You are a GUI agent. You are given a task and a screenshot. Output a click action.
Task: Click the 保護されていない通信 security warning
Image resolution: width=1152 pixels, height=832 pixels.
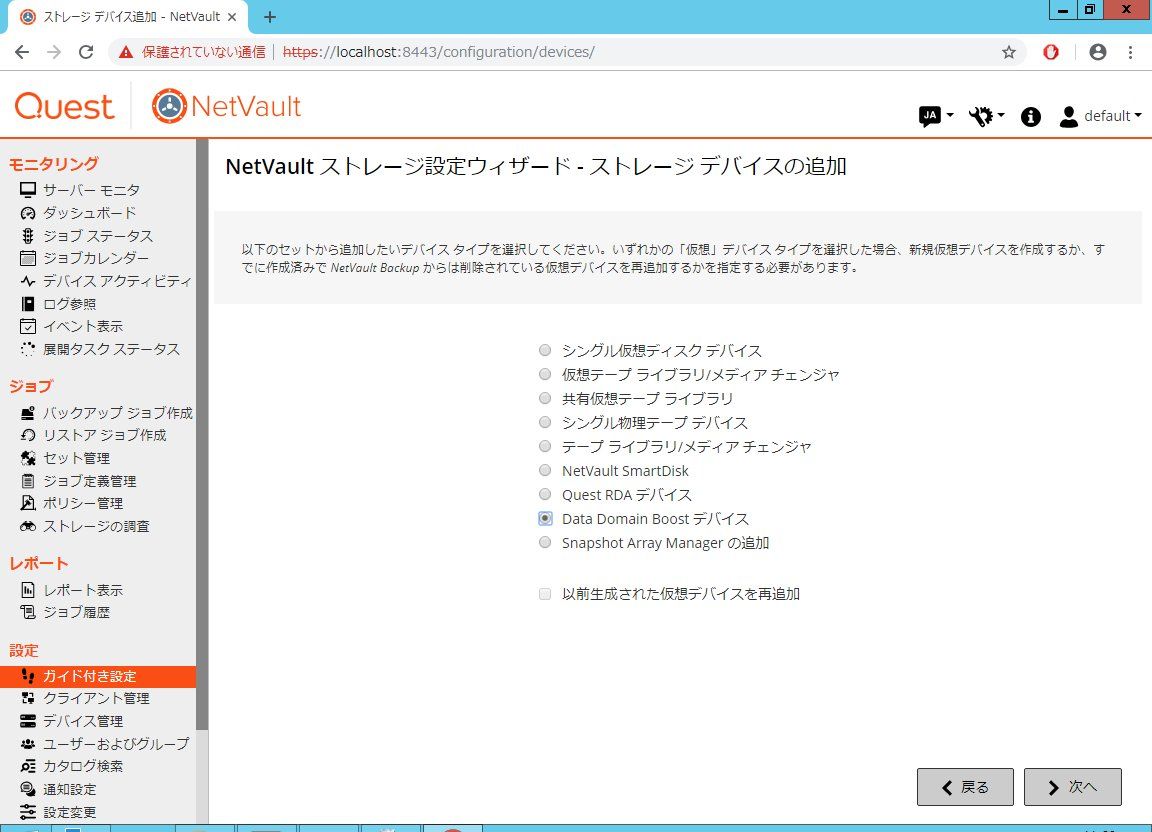[192, 52]
